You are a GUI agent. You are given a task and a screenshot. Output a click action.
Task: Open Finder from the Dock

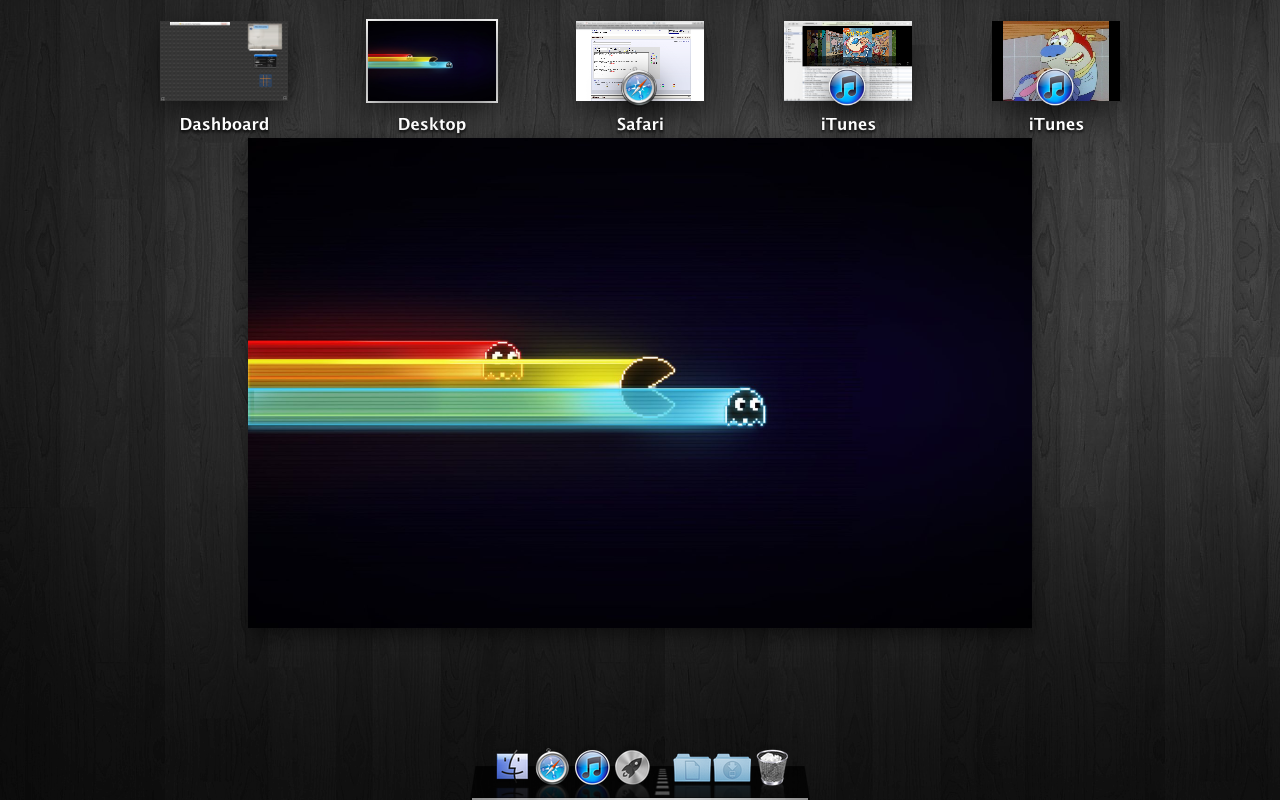click(512, 768)
